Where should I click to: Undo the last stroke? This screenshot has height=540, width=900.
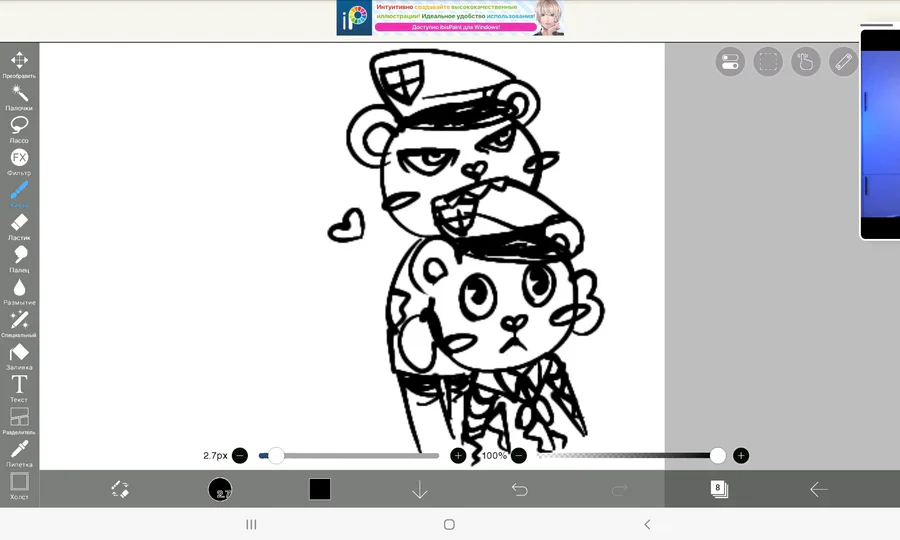tap(519, 489)
